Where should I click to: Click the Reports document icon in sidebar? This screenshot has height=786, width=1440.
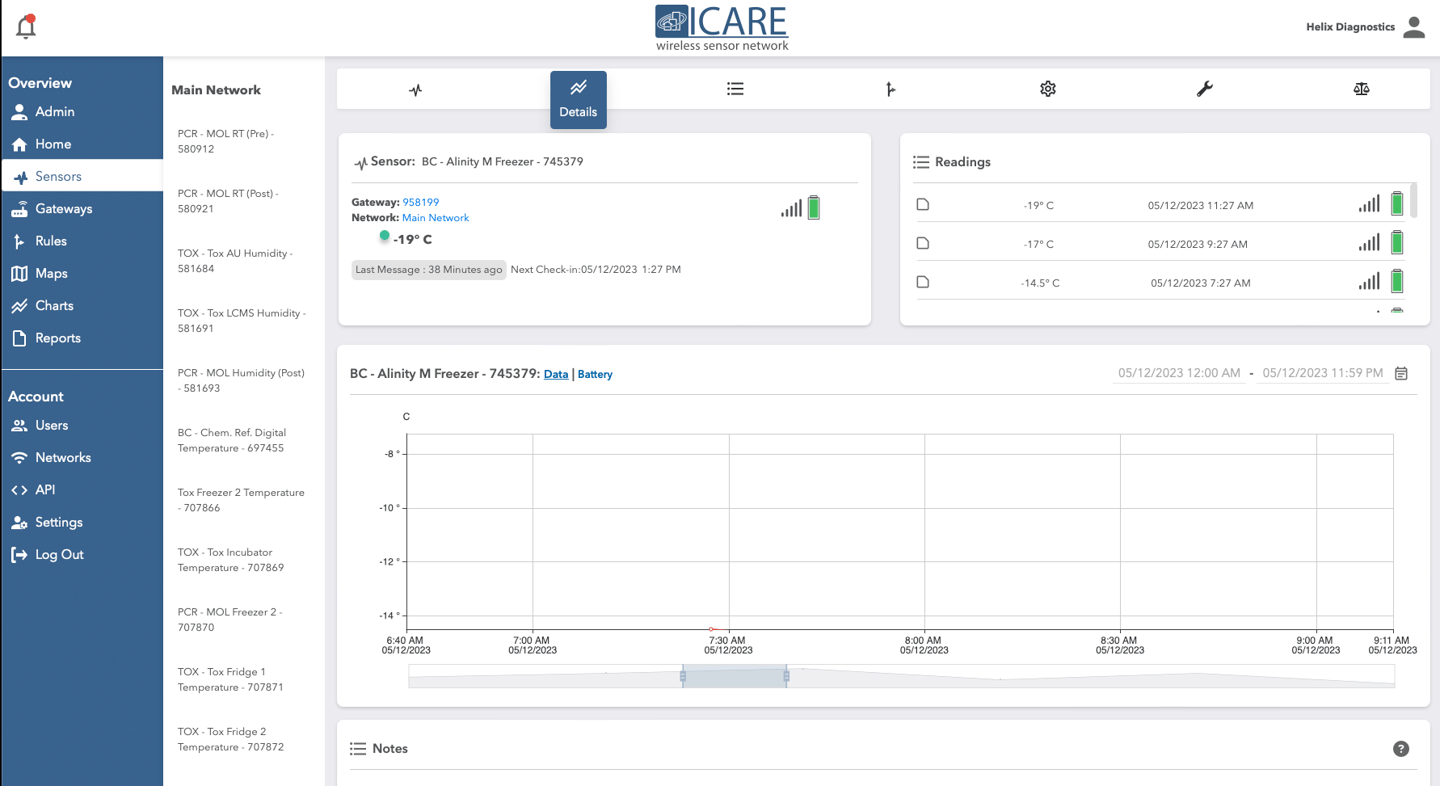coord(19,338)
